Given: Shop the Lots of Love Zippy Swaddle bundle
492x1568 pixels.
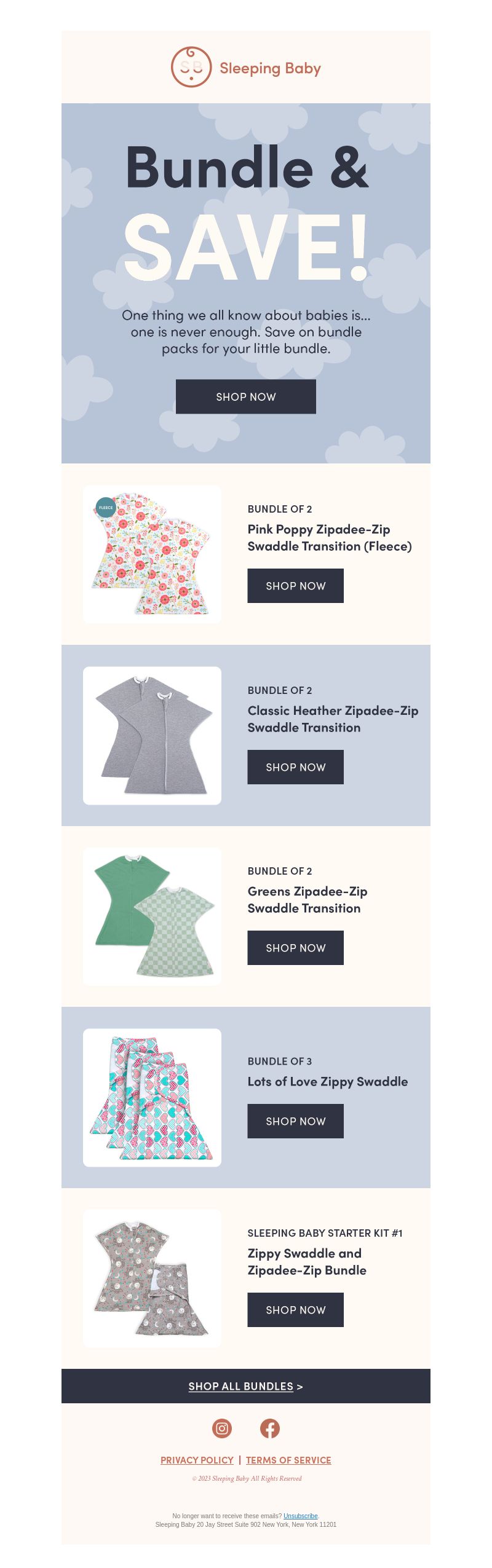Looking at the screenshot, I should [x=296, y=1121].
